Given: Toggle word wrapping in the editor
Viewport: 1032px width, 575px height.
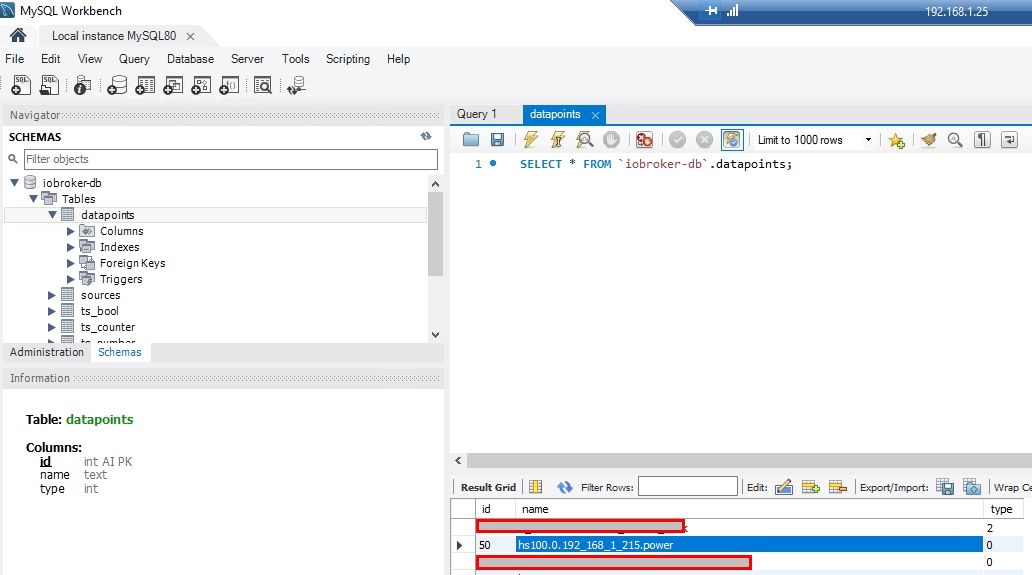Looking at the screenshot, I should tap(1009, 139).
